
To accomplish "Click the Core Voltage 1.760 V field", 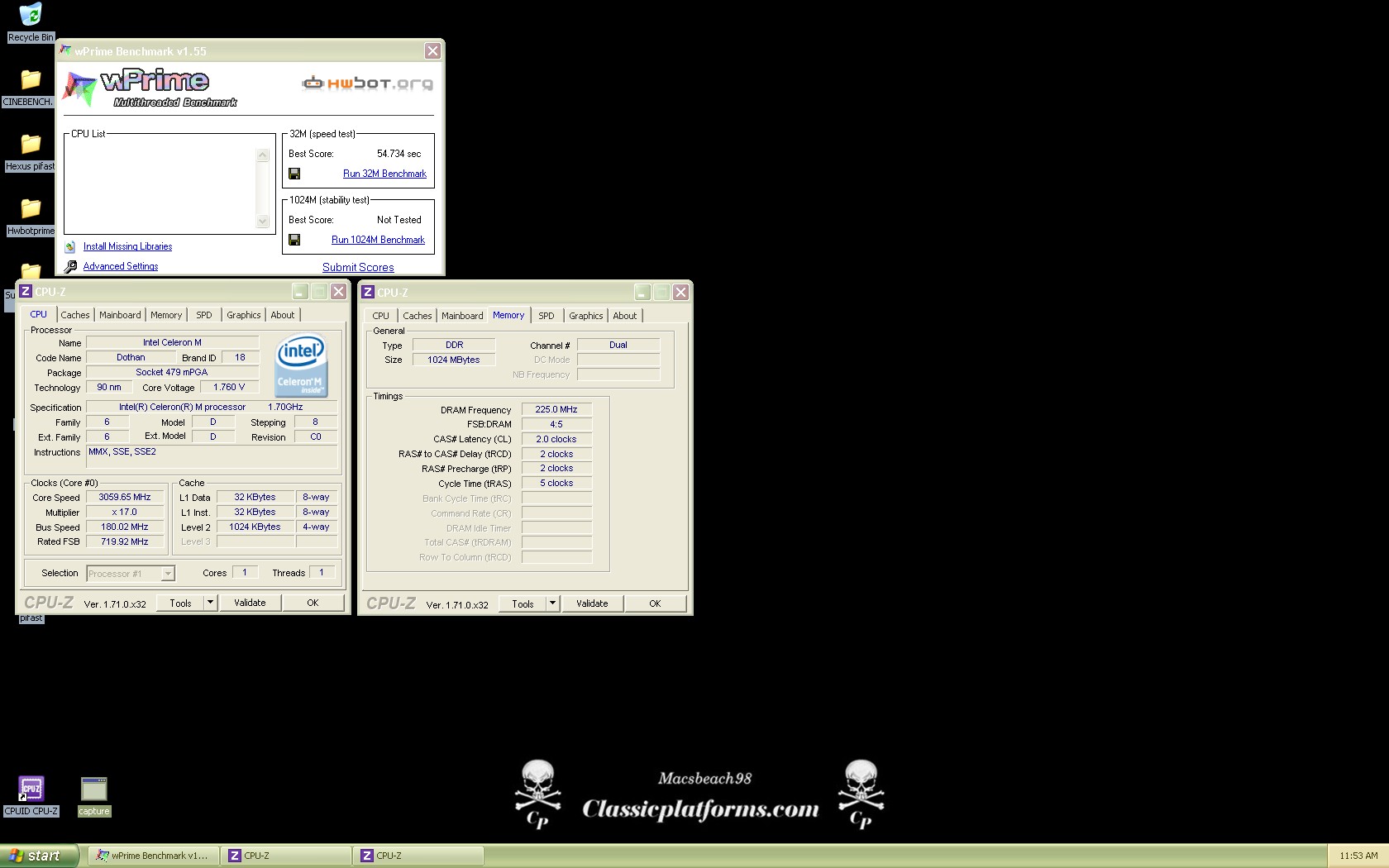I will 229,387.
